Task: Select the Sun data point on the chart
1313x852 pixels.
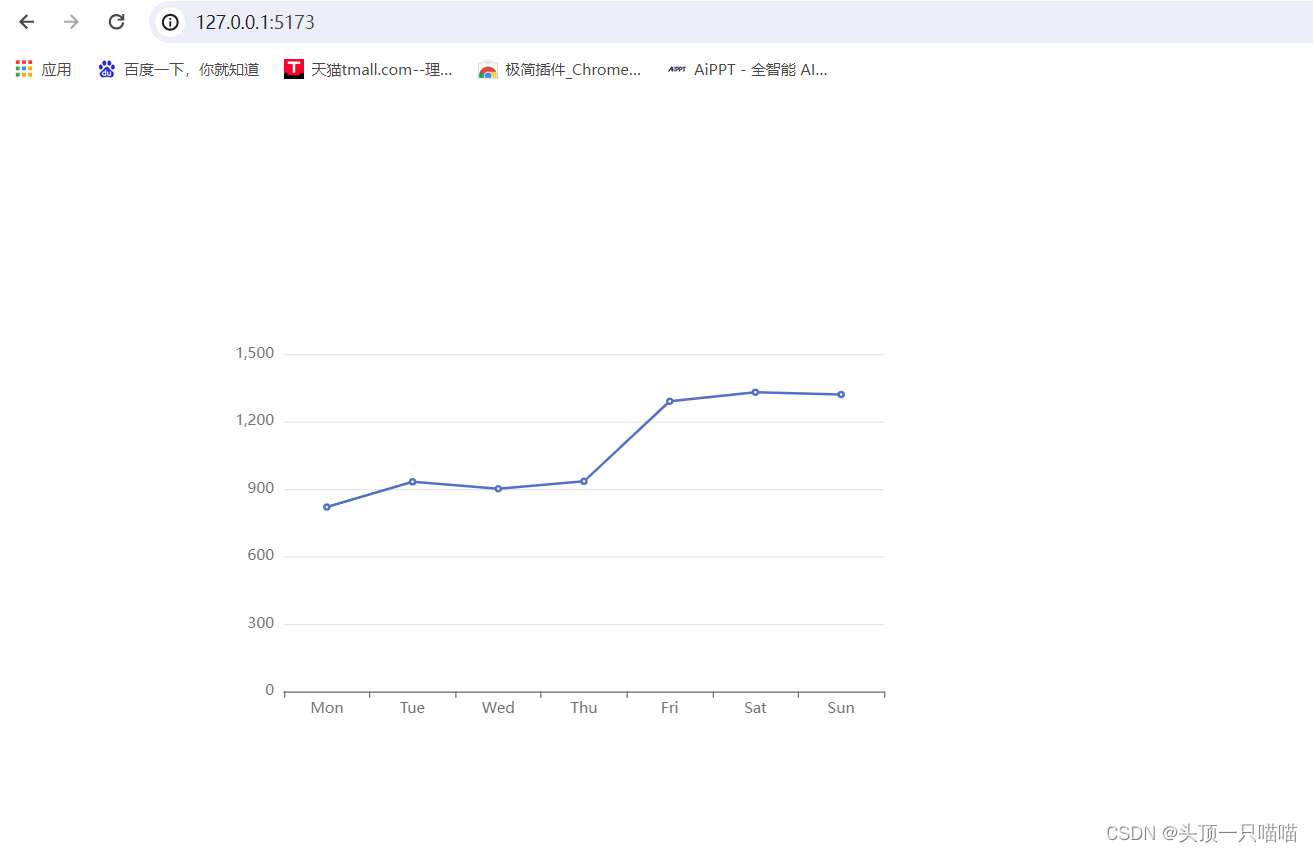Action: pyautogui.click(x=841, y=394)
